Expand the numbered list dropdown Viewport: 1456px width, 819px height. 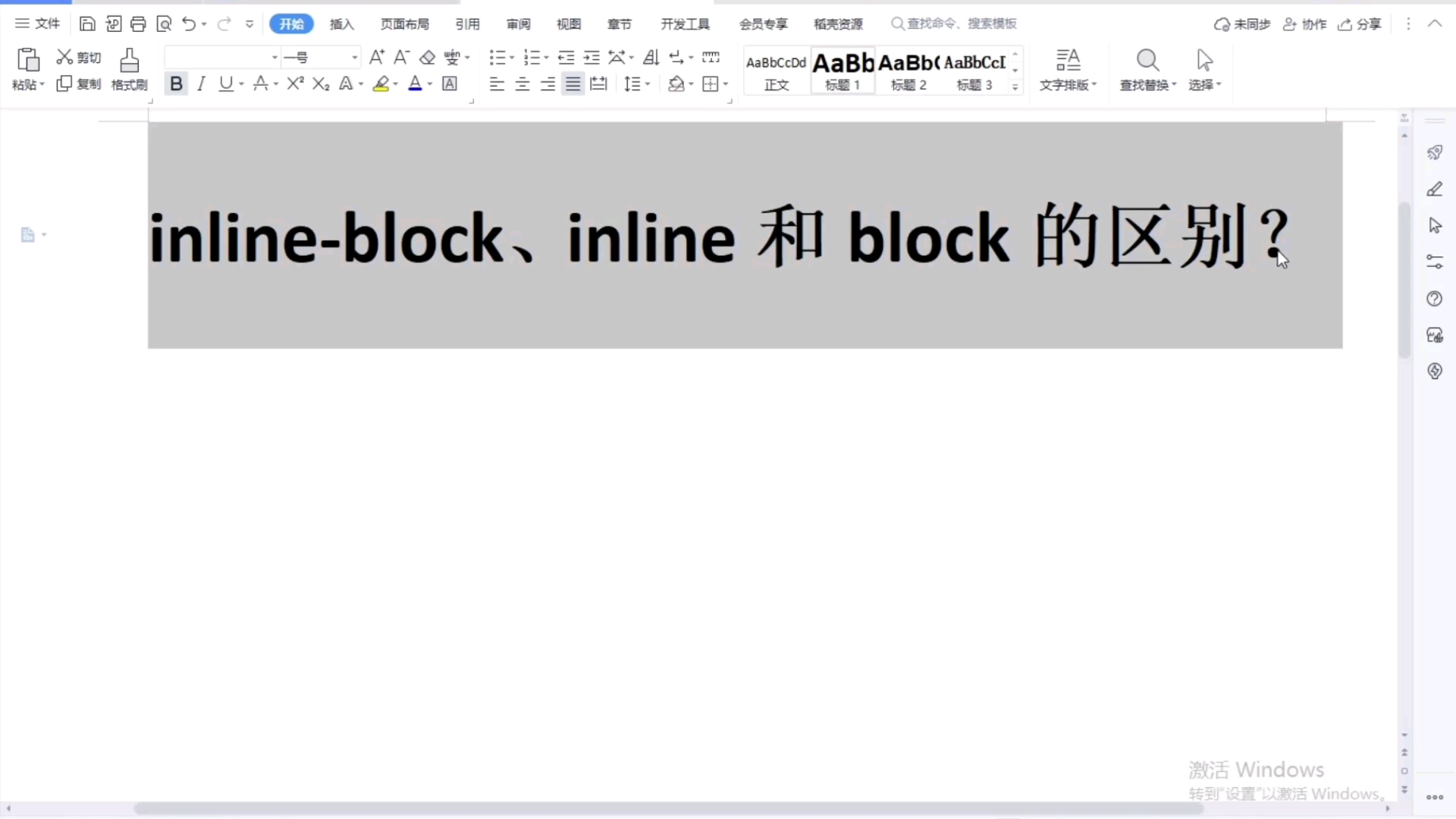546,58
